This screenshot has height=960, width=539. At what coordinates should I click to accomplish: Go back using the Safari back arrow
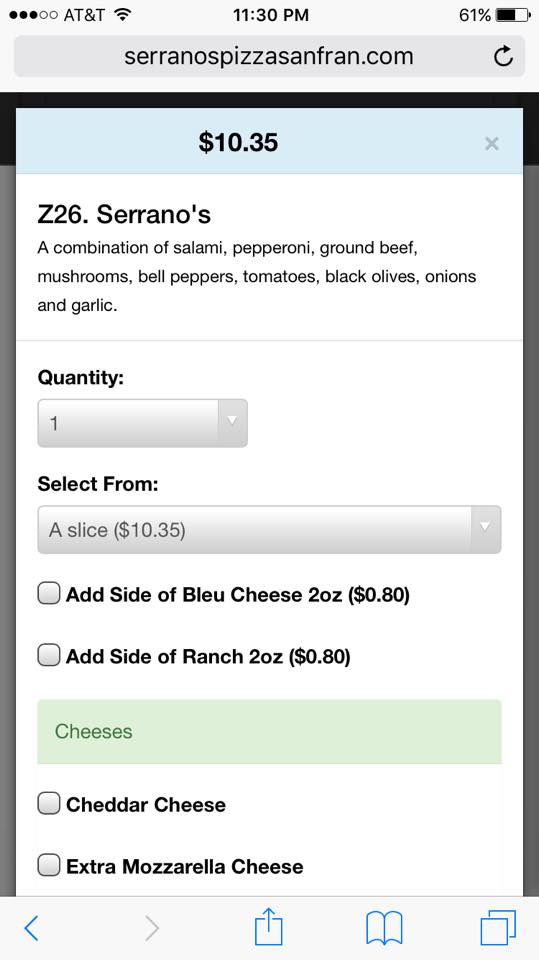[x=31, y=928]
